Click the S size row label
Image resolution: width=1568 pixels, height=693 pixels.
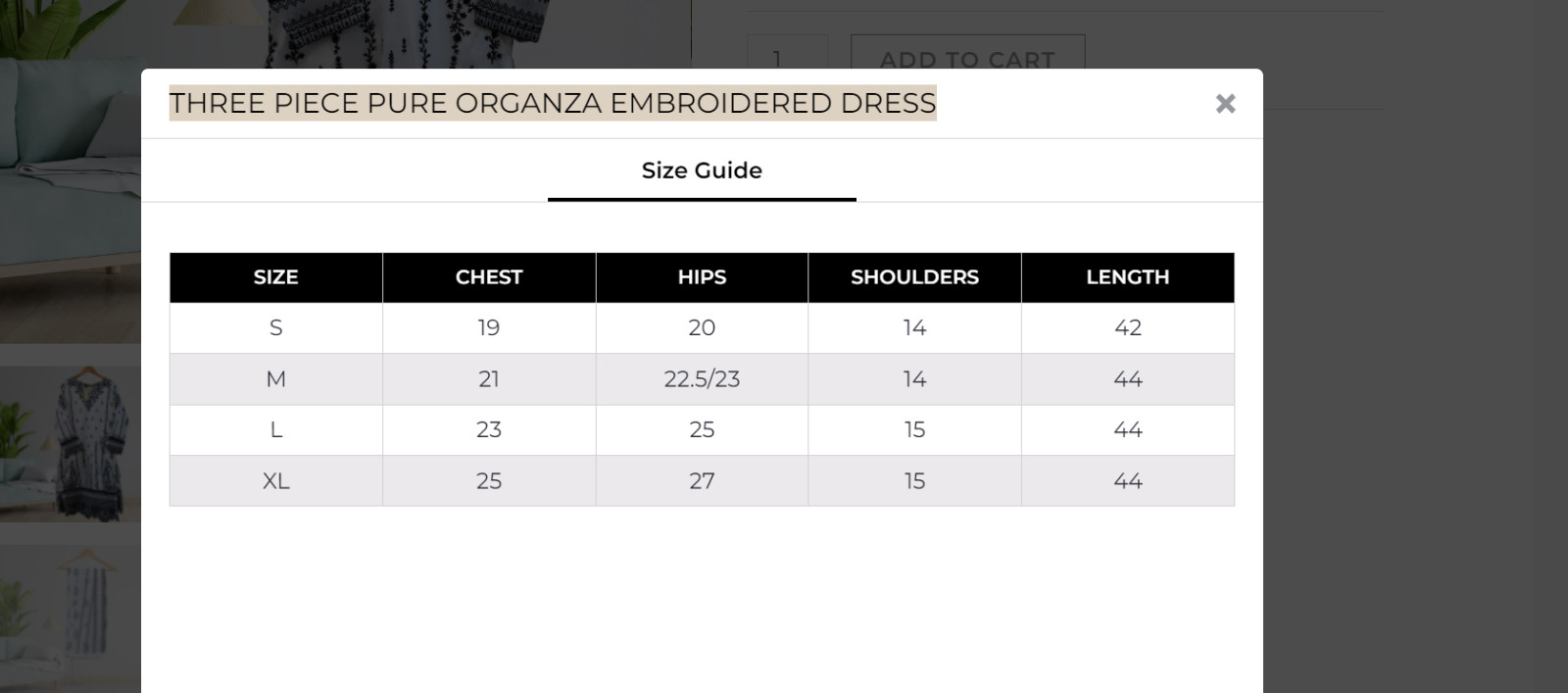pyautogui.click(x=275, y=328)
